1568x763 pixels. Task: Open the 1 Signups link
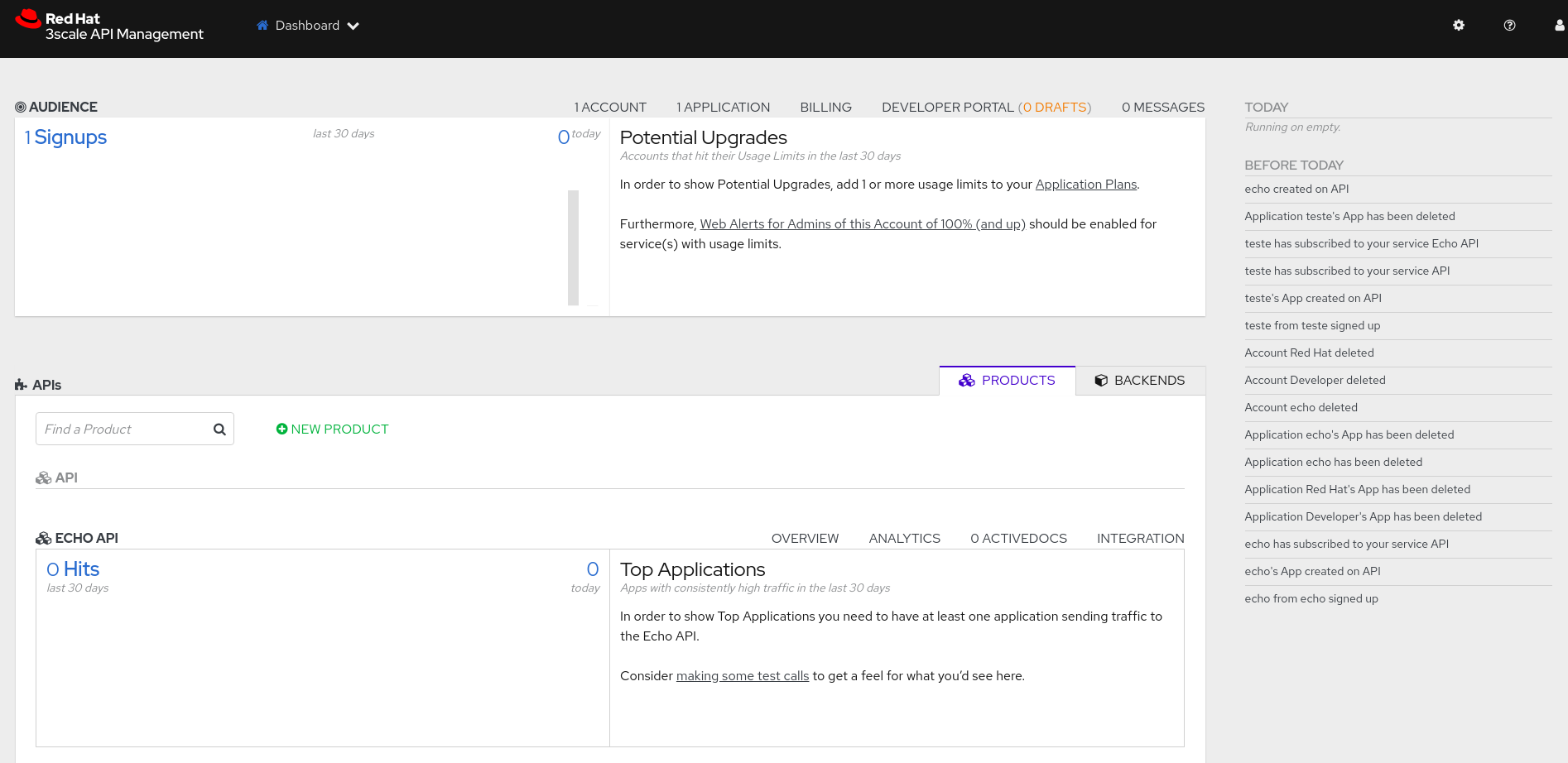tap(65, 137)
